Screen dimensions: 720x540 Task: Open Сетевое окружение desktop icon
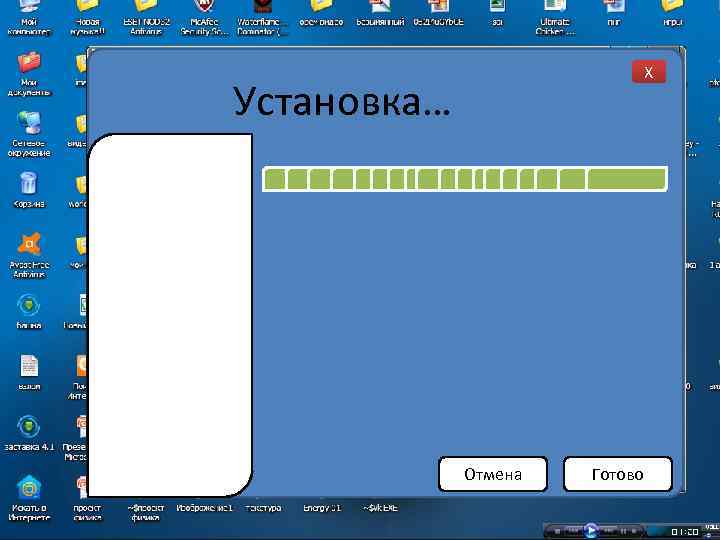click(29, 134)
